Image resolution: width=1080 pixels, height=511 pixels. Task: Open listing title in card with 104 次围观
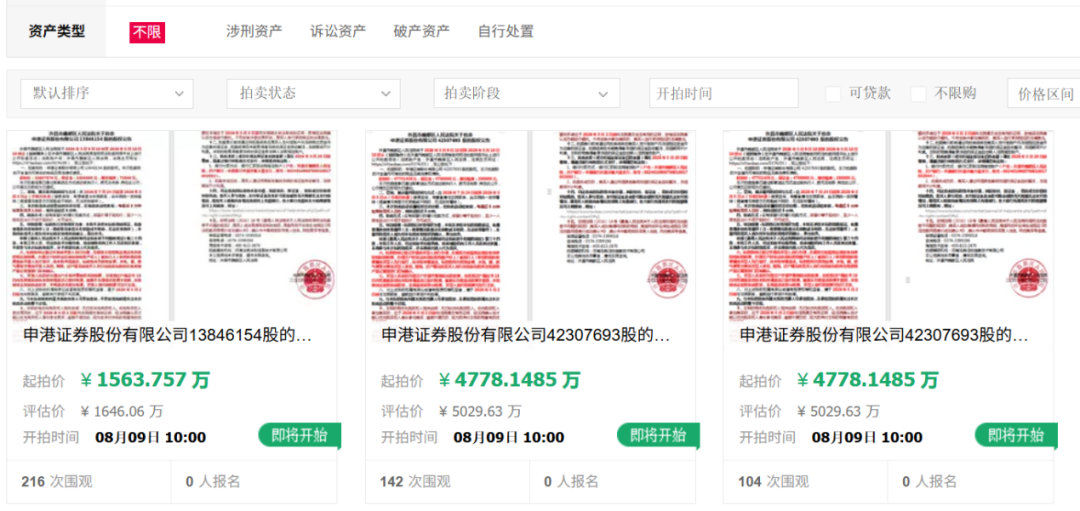pos(884,335)
